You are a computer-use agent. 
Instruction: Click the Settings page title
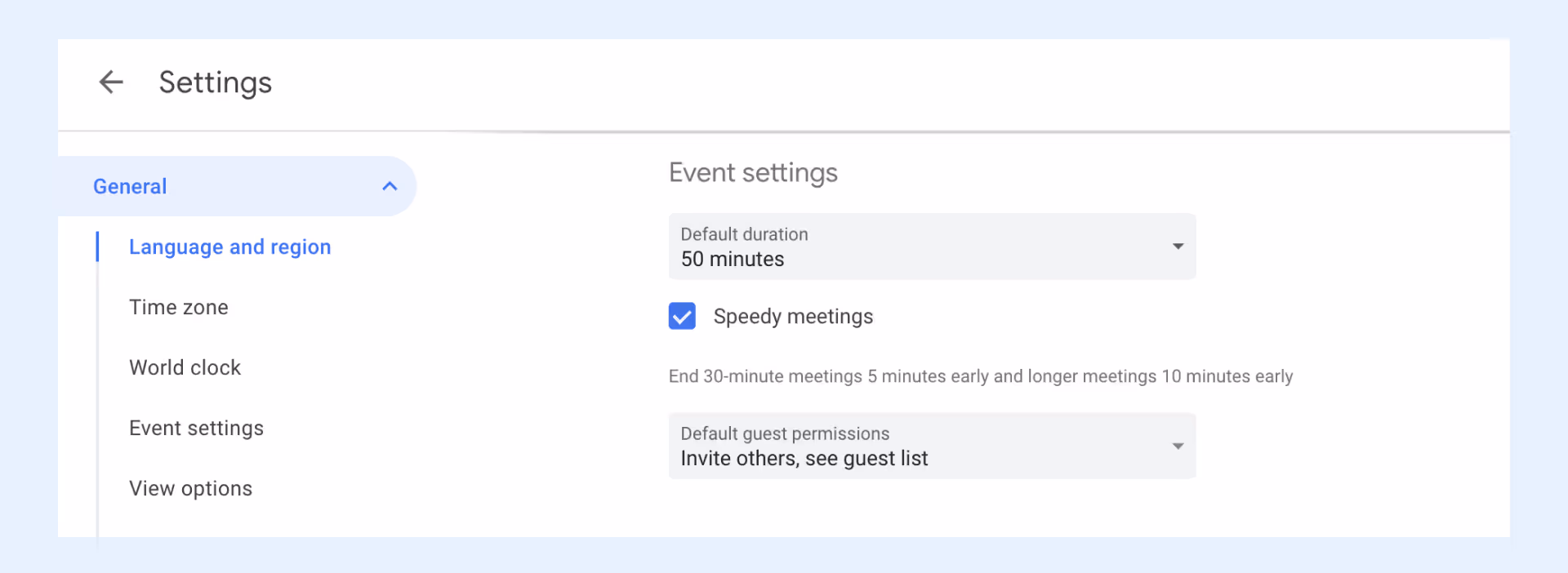(216, 82)
